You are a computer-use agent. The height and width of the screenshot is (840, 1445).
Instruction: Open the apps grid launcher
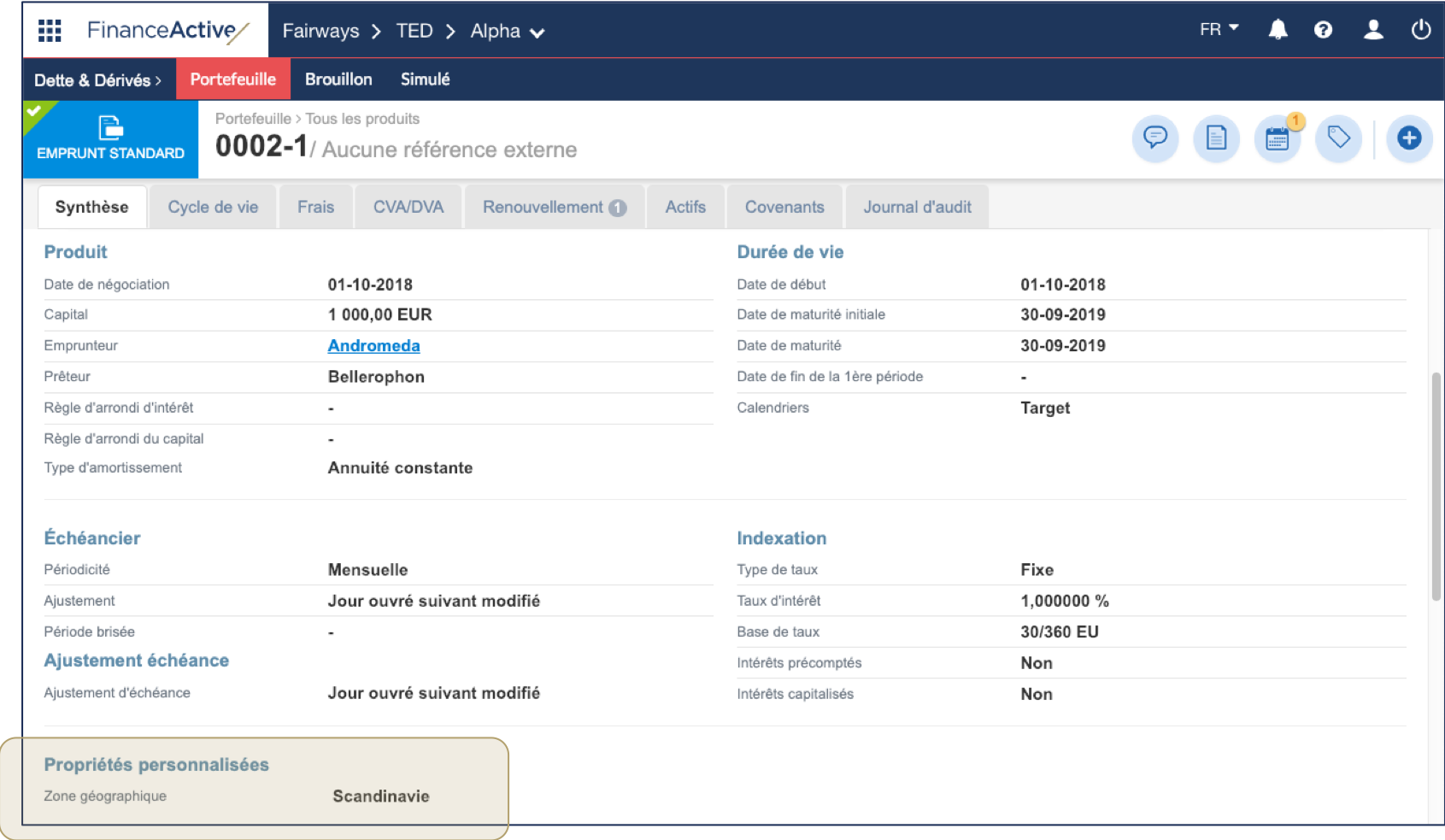pyautogui.click(x=49, y=29)
